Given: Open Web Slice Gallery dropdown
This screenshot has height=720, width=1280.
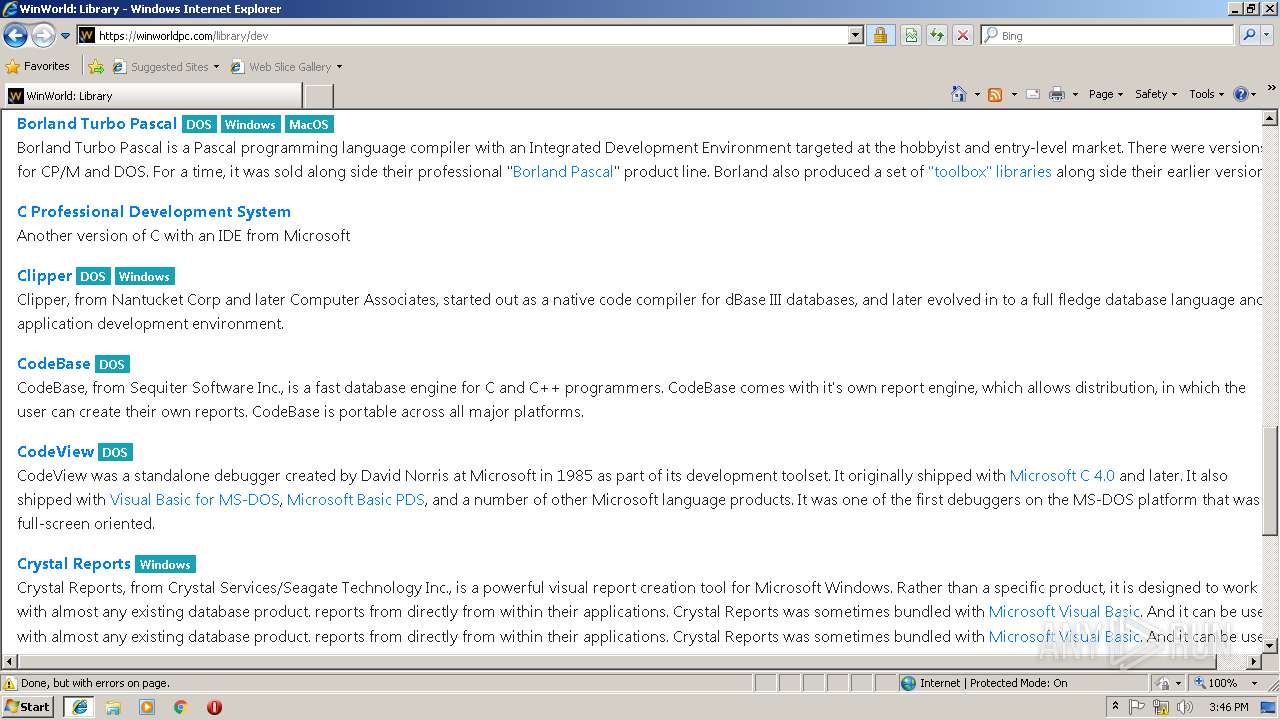Looking at the screenshot, I should (286, 67).
